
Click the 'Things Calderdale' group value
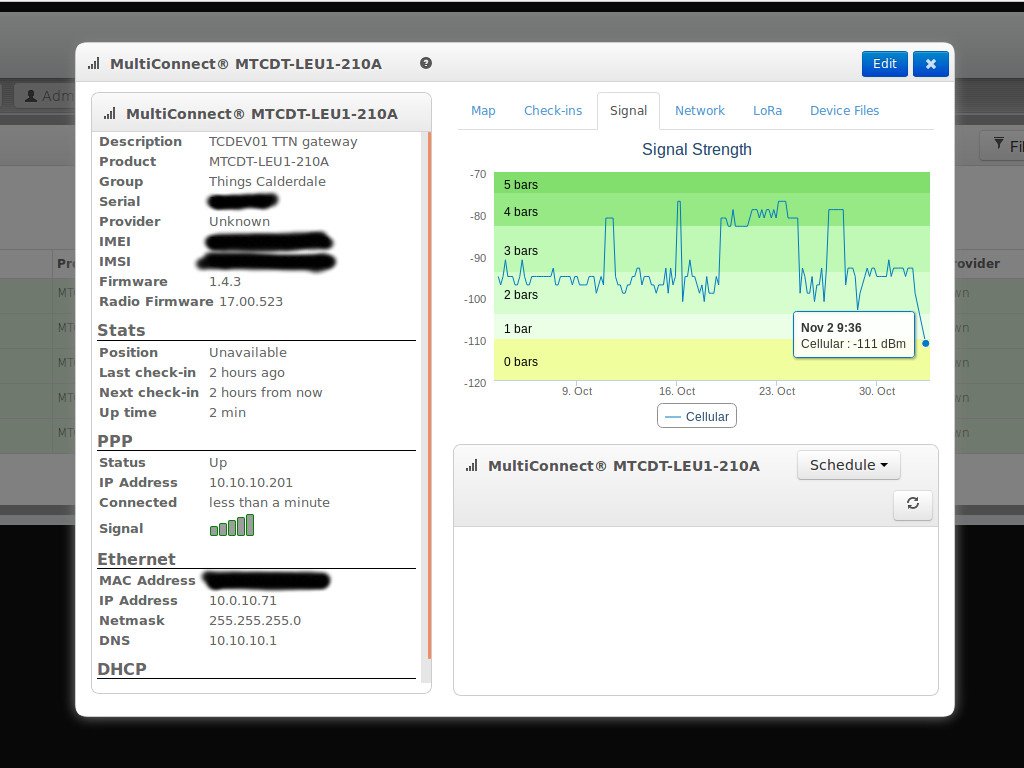267,182
